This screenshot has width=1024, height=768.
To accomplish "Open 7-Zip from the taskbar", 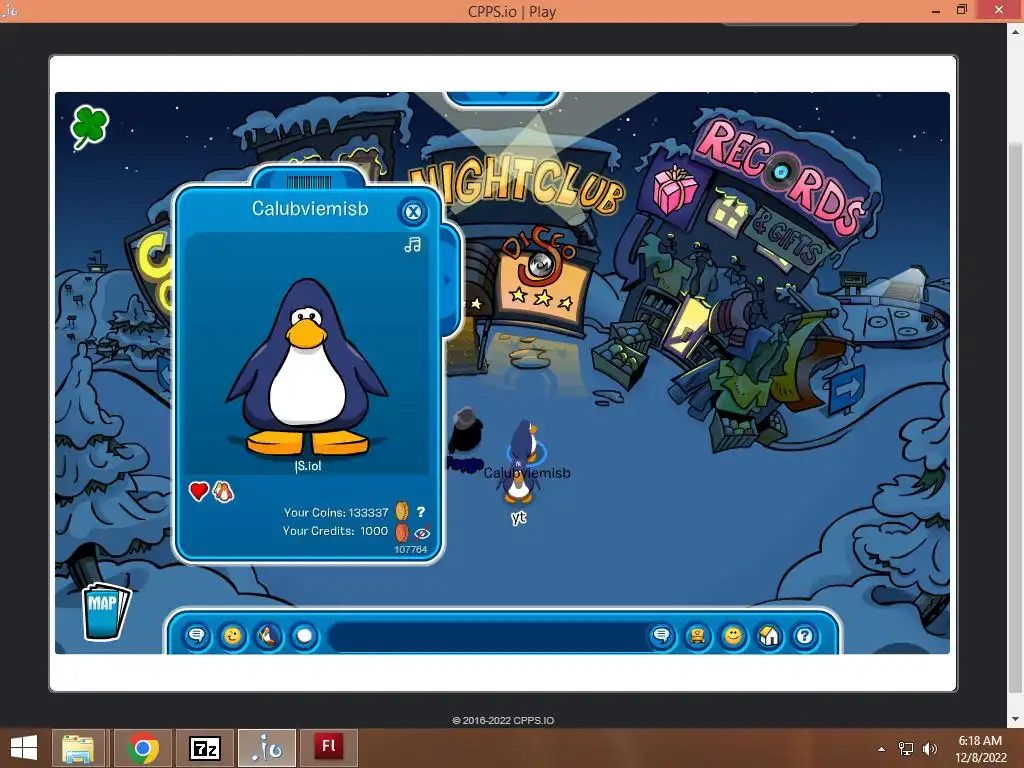I will click(205, 748).
